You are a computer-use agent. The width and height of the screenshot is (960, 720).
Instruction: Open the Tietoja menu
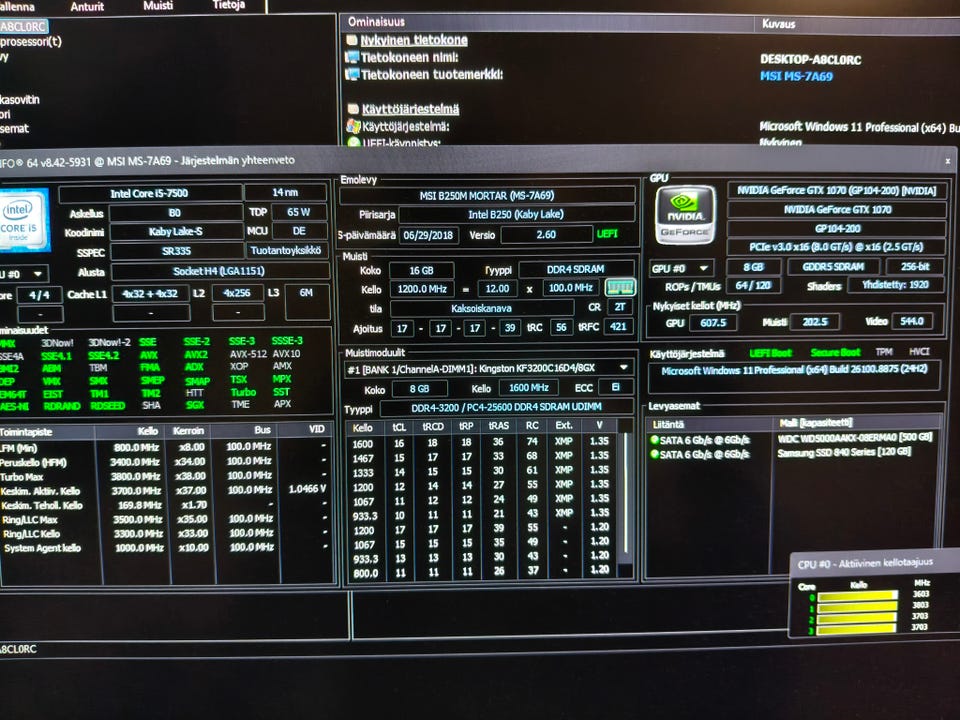point(228,5)
